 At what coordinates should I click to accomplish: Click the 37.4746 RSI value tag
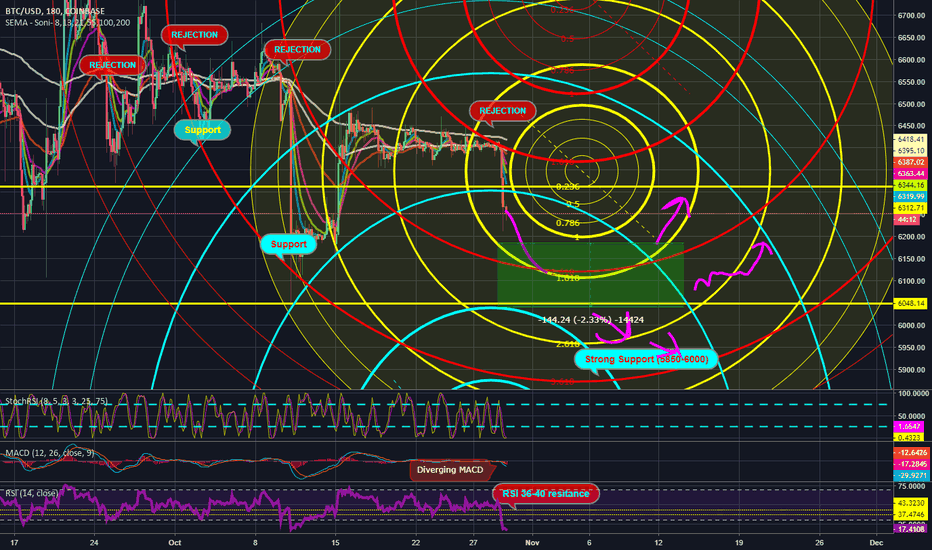pyautogui.click(x=911, y=514)
